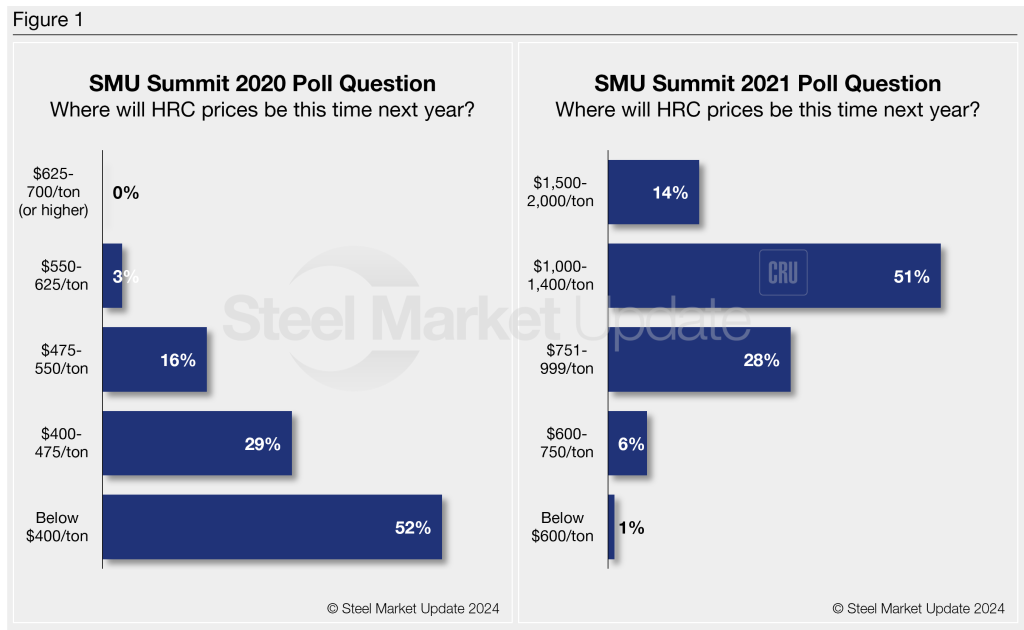
Task: Select the 29% bar in 2020 chart
Action: point(197,443)
